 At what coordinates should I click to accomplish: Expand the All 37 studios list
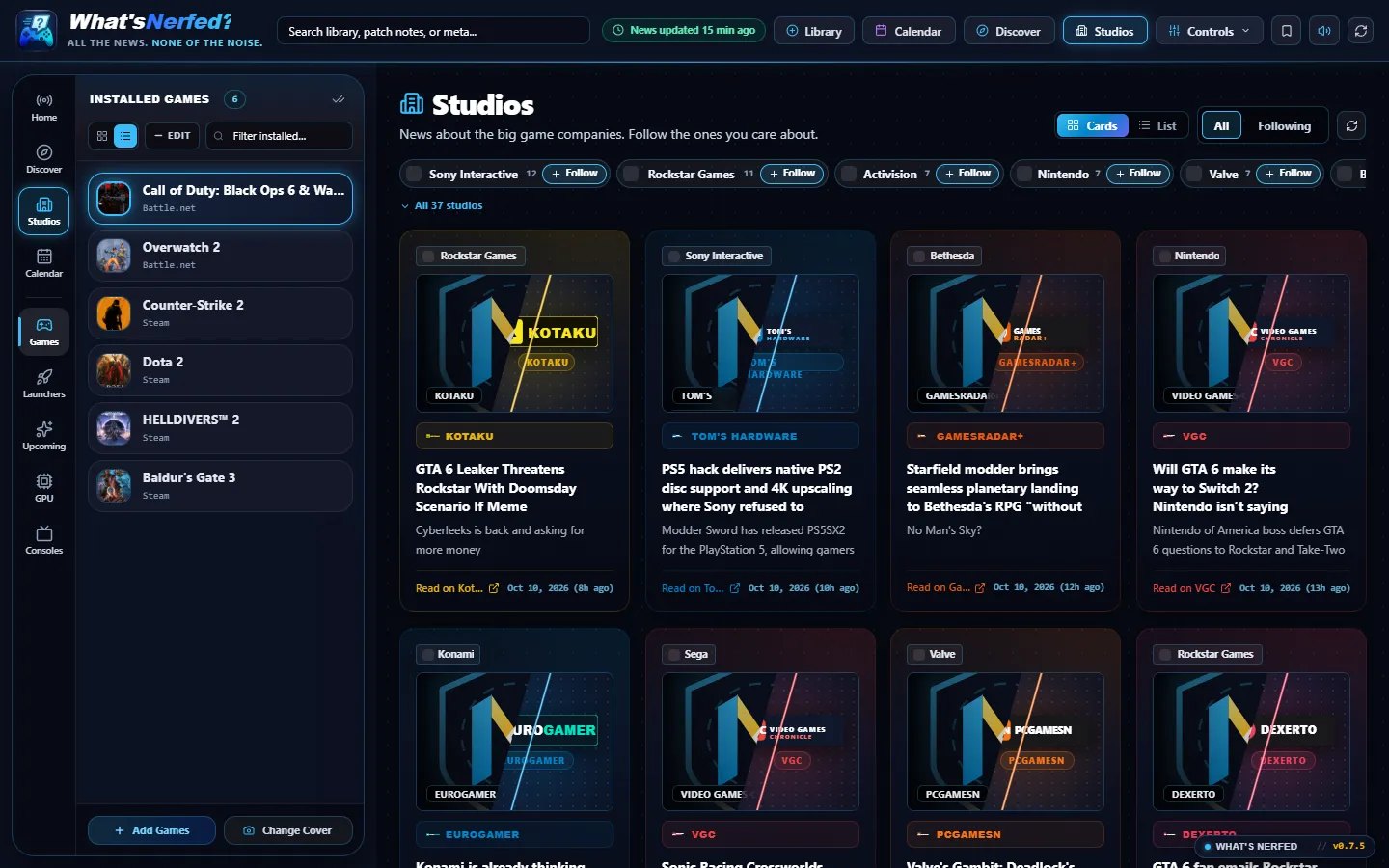pyautogui.click(x=442, y=205)
